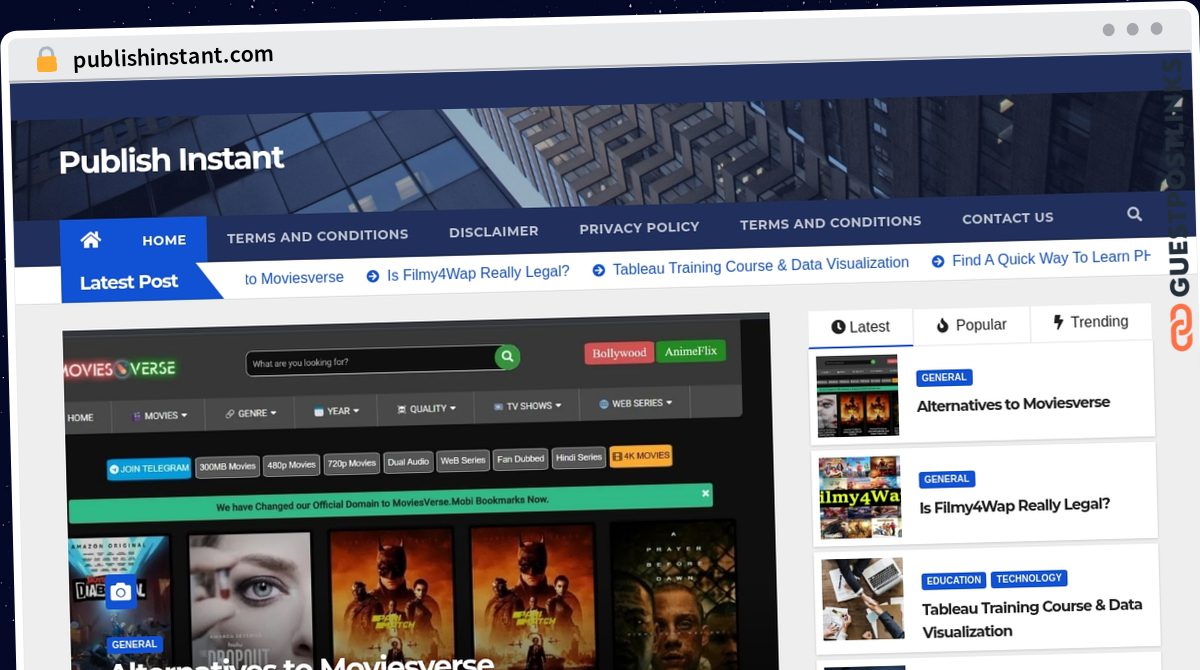Open ticker headline 'Tableau Training Course & Data Visualization'
The height and width of the screenshot is (670, 1200).
[x=760, y=265]
